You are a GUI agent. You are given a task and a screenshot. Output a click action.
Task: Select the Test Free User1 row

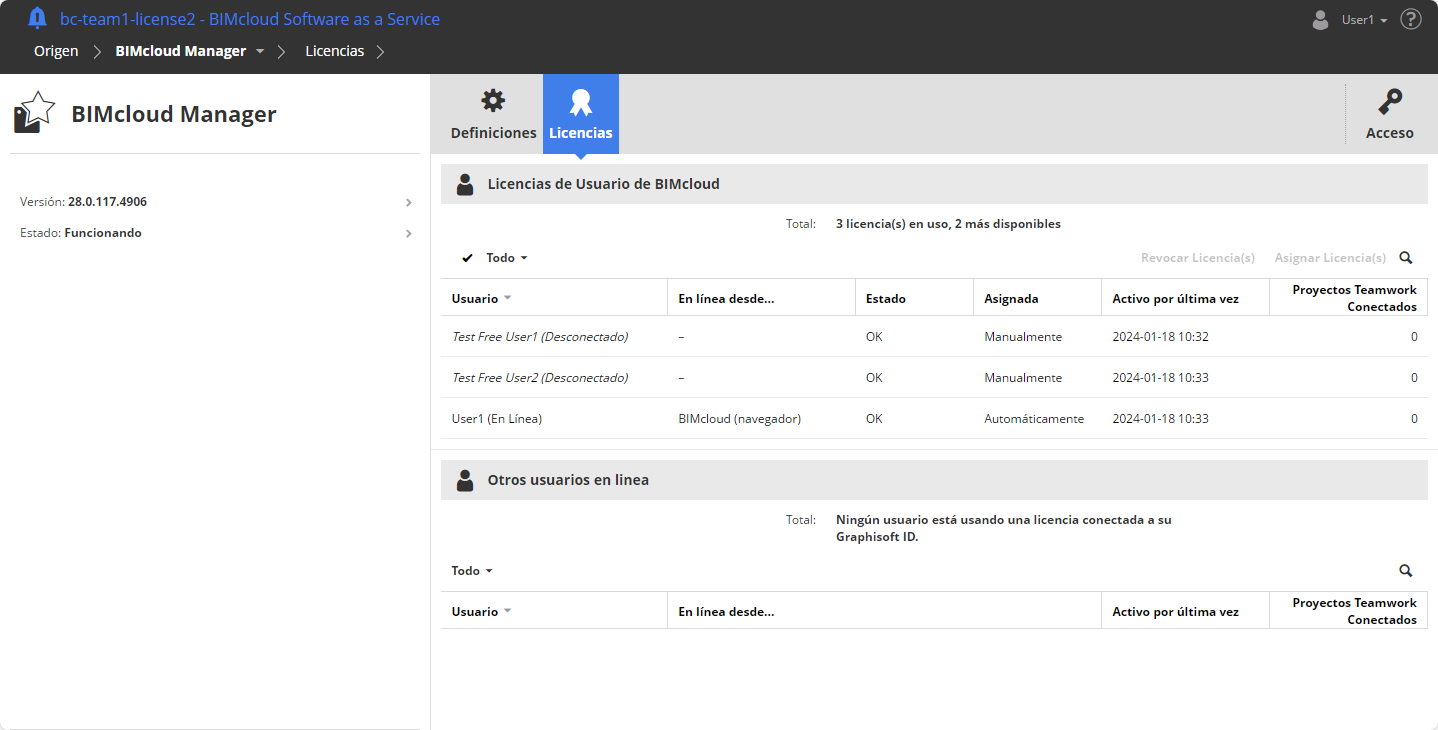coord(540,337)
